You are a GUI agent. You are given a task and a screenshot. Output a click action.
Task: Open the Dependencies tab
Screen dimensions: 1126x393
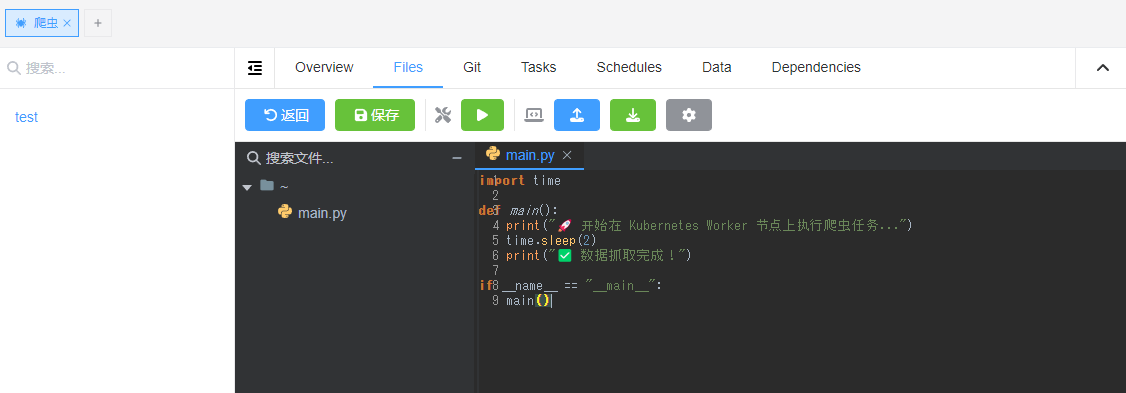816,68
